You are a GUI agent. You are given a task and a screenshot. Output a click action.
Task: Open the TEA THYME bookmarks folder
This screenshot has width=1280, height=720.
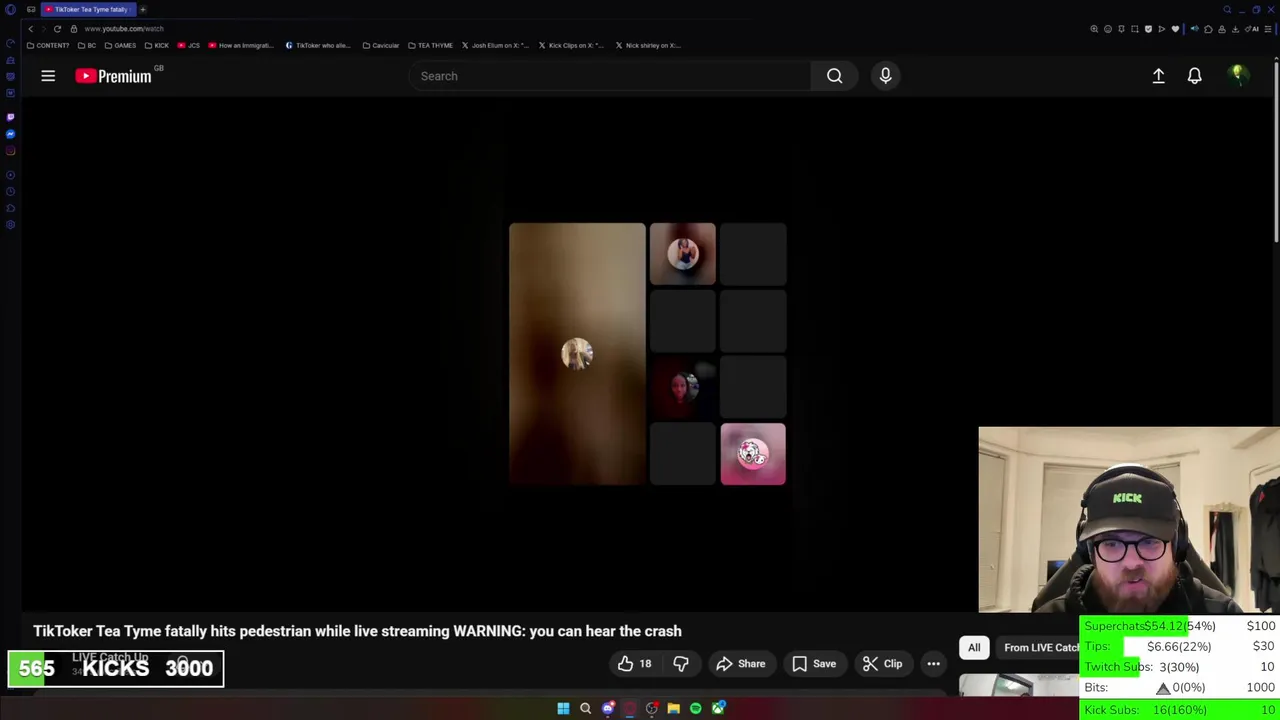[x=430, y=45]
